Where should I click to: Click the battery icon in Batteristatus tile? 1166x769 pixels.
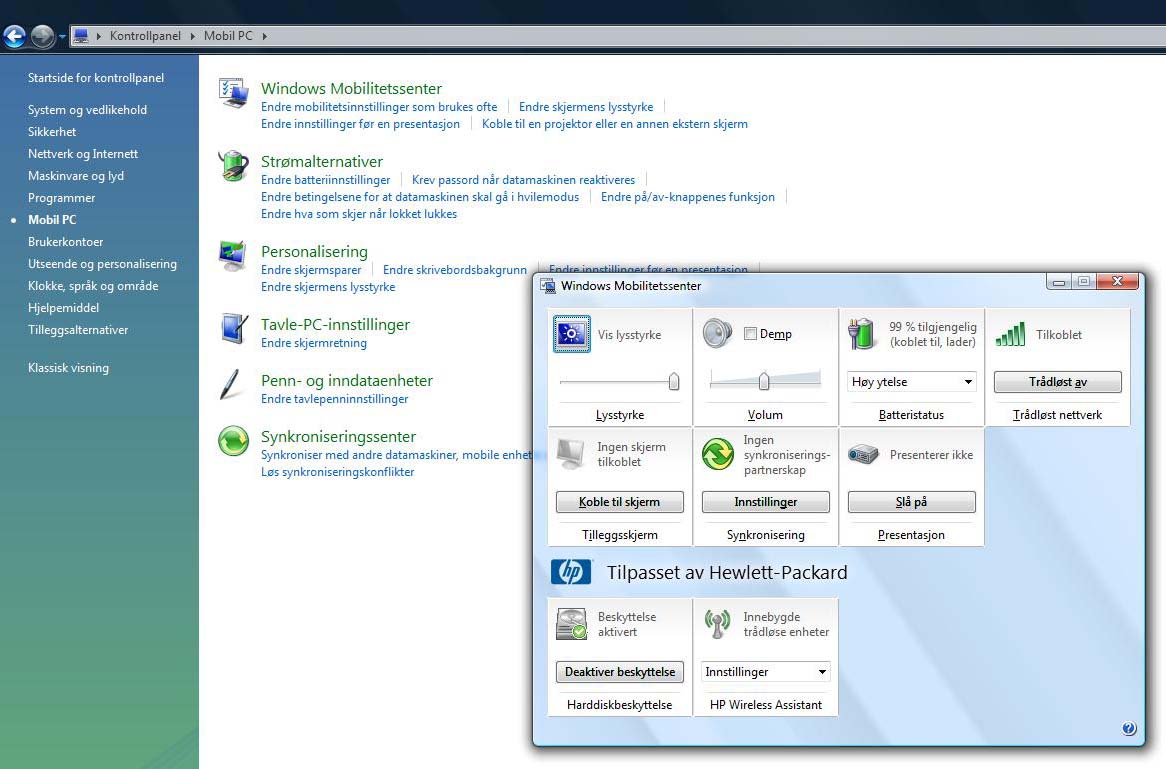pos(863,334)
